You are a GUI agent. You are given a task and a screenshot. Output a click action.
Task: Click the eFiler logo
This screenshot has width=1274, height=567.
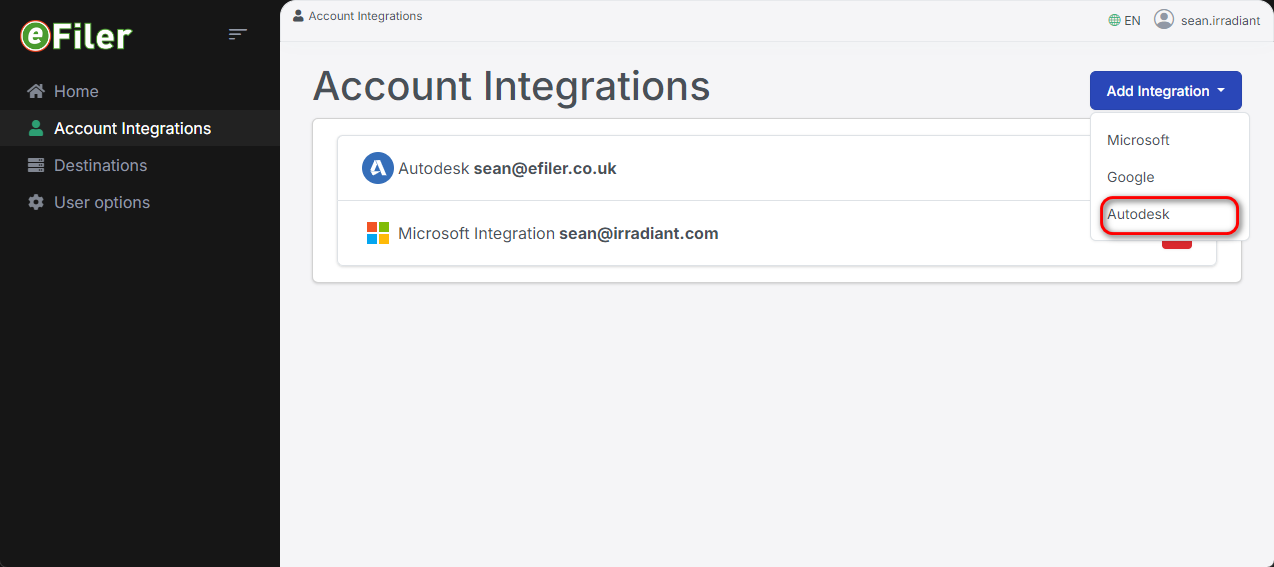(x=76, y=36)
